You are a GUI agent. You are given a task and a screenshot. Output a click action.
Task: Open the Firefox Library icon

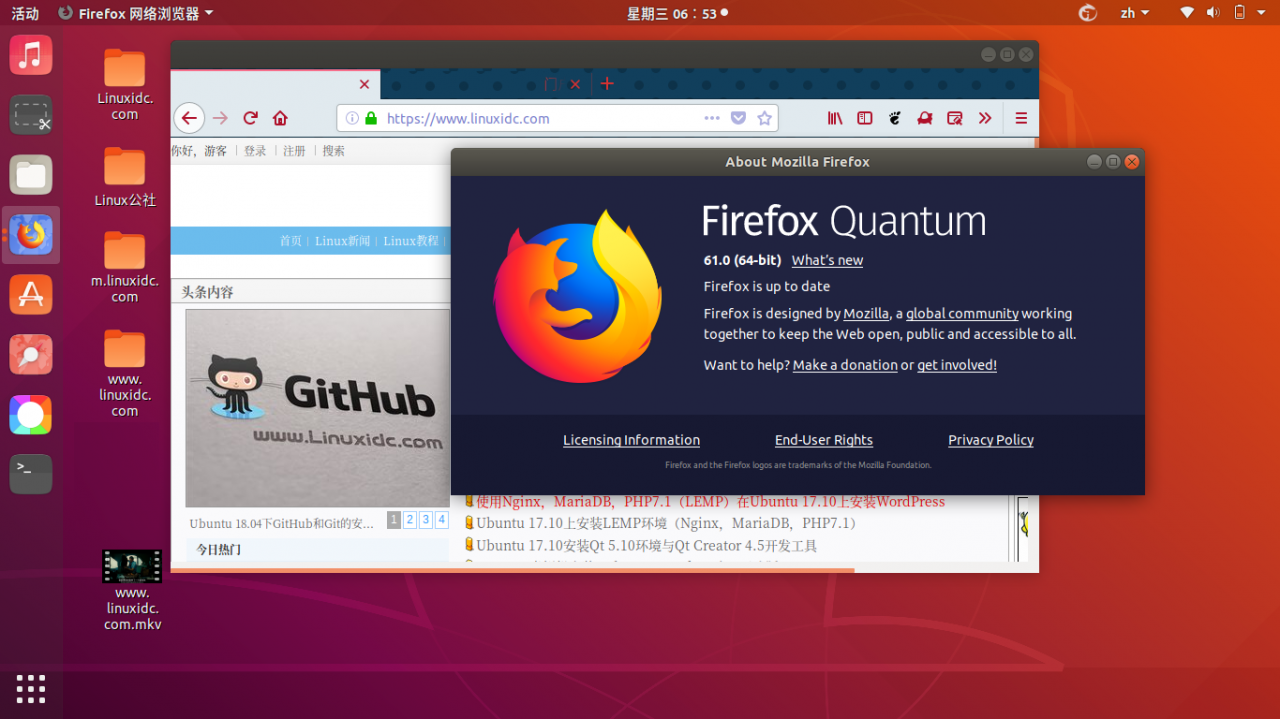pyautogui.click(x=835, y=118)
